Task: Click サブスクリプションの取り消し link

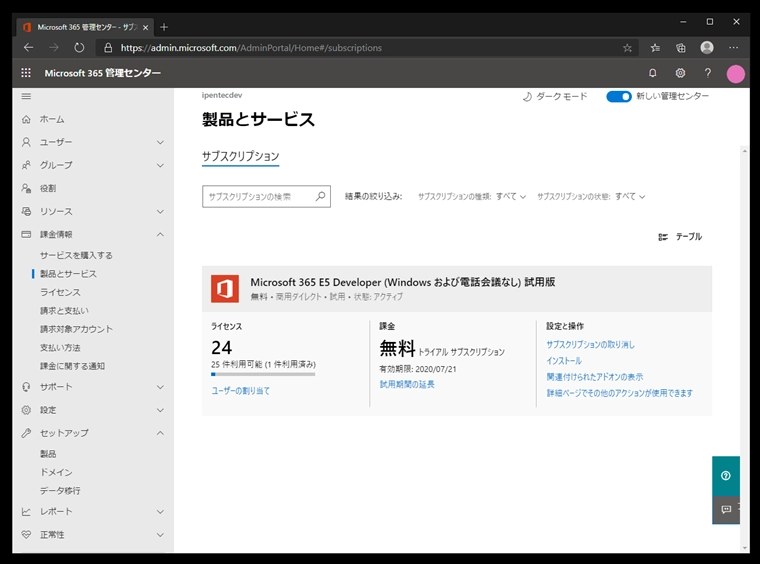Action: click(x=590, y=345)
